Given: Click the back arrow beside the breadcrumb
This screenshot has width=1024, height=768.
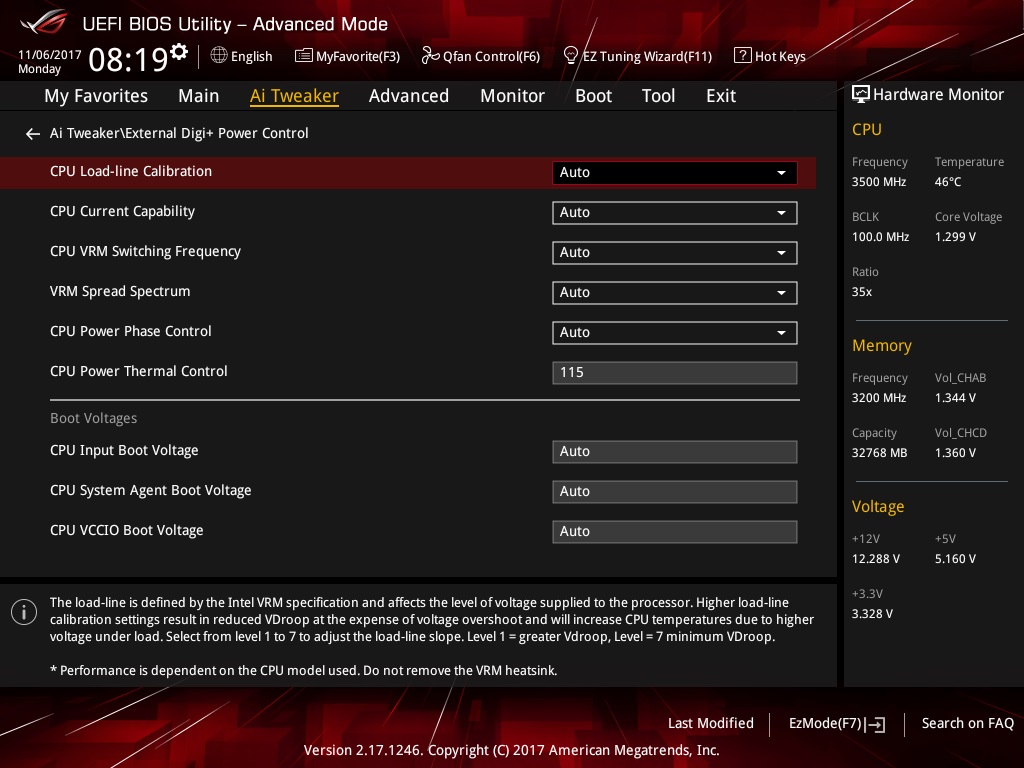Looking at the screenshot, I should tap(33, 134).
